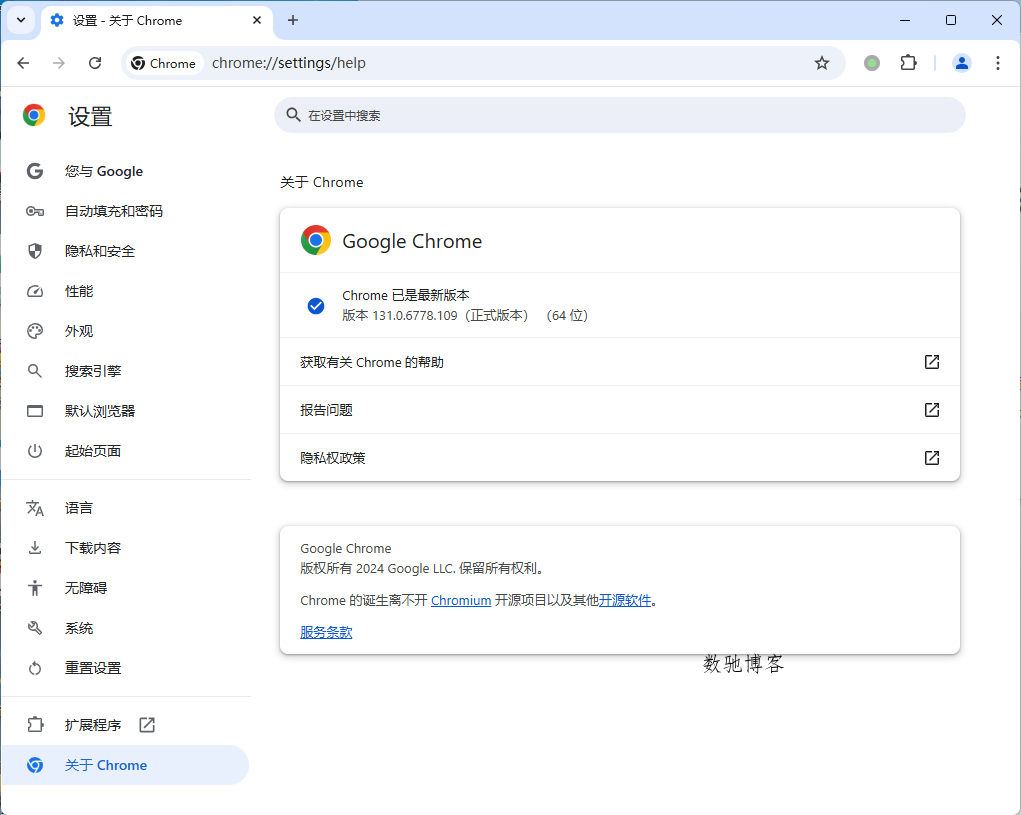The height and width of the screenshot is (815, 1021).
Task: Open 隐私和安全 settings section
Action: [x=125, y=251]
